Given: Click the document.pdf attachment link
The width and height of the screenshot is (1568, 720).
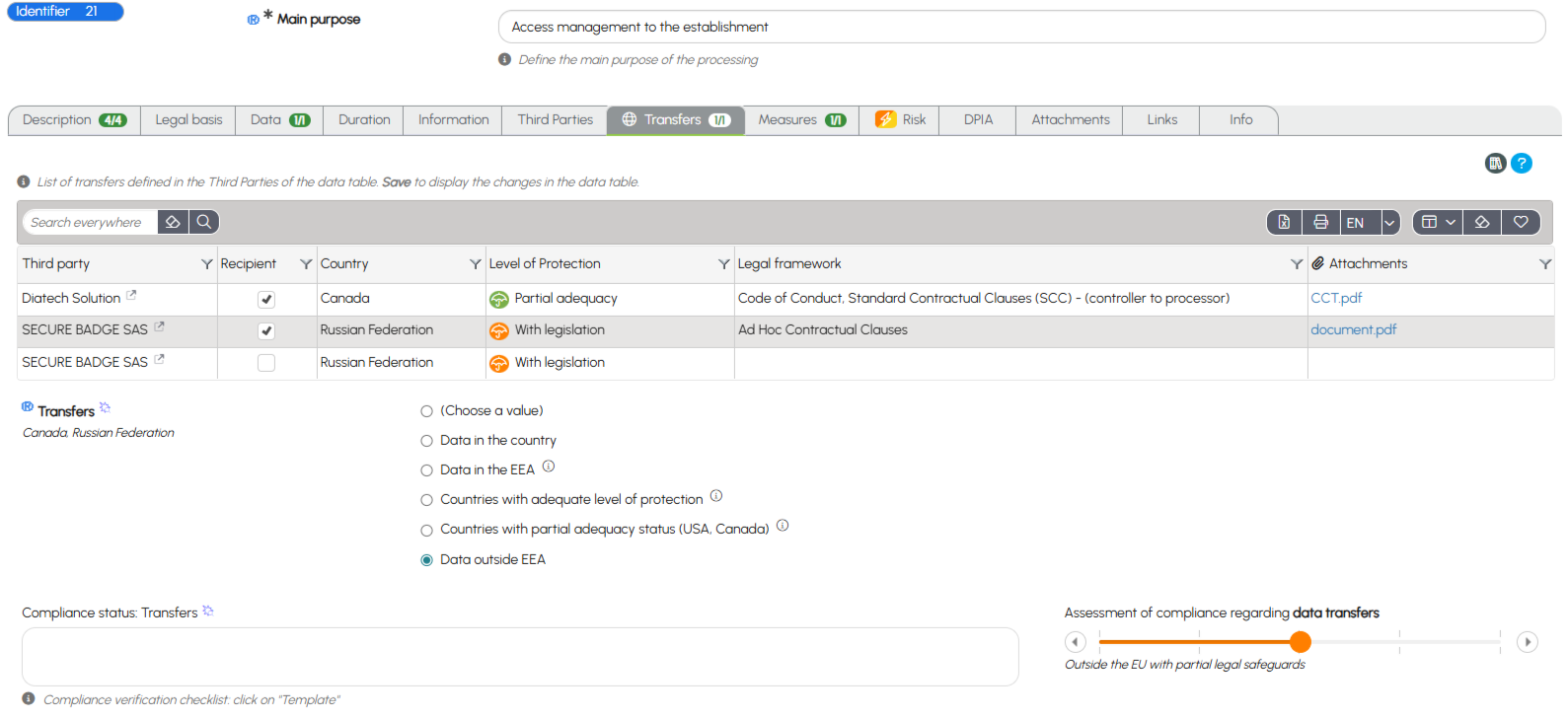Looking at the screenshot, I should (x=1353, y=329).
